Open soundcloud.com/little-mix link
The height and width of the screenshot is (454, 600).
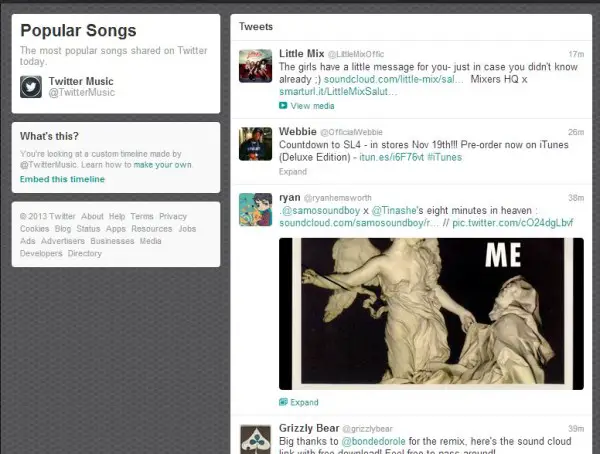[393, 79]
